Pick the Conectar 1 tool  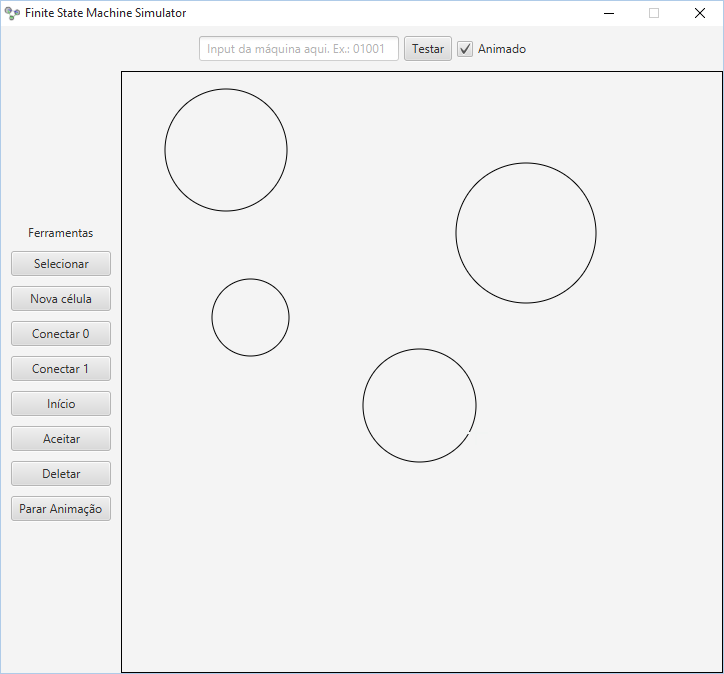tap(61, 369)
